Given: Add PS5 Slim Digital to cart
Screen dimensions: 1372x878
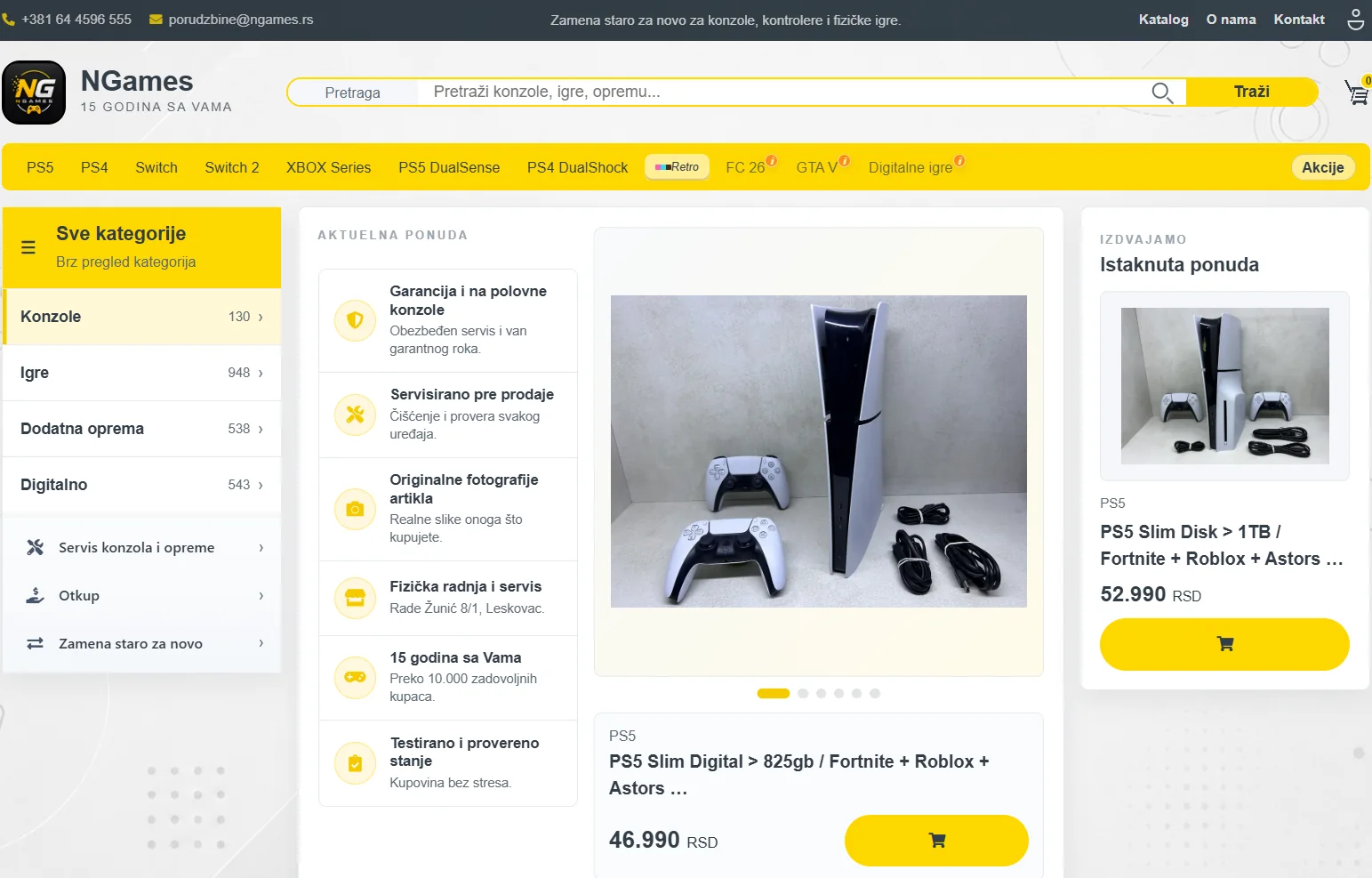Looking at the screenshot, I should [936, 841].
